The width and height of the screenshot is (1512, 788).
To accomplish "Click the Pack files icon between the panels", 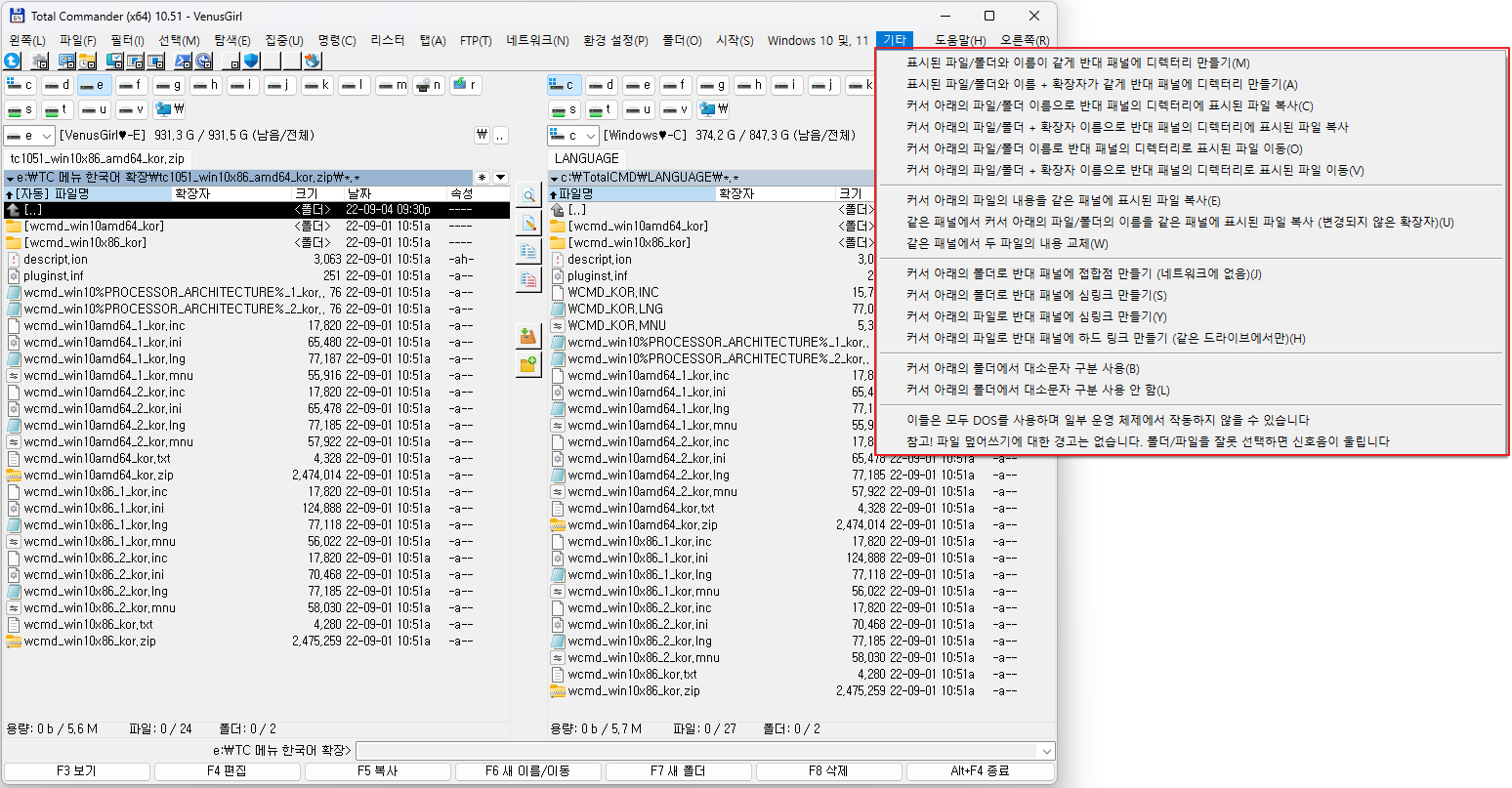I will pos(528,337).
